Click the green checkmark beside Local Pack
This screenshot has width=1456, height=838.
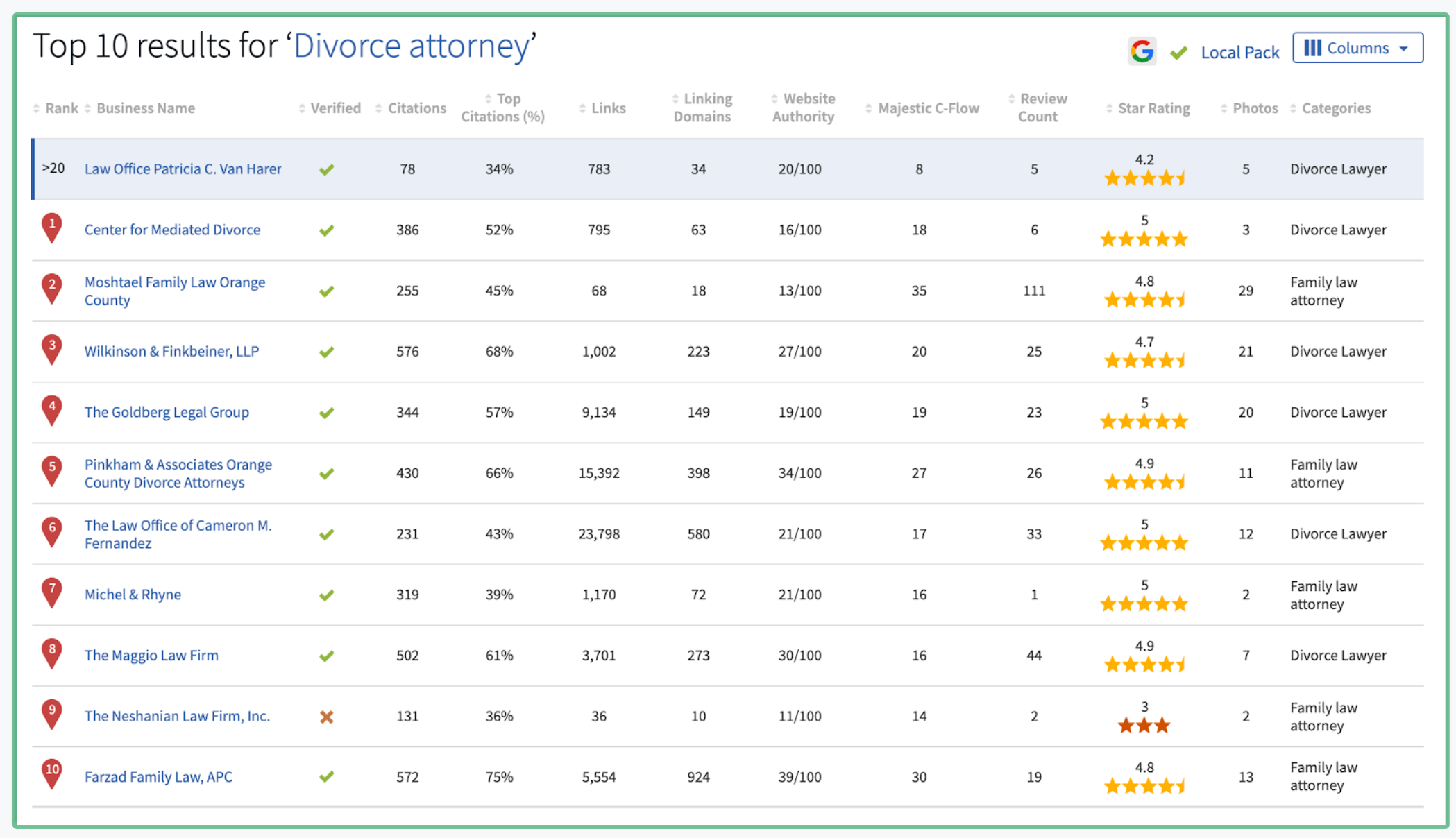pyautogui.click(x=1178, y=53)
